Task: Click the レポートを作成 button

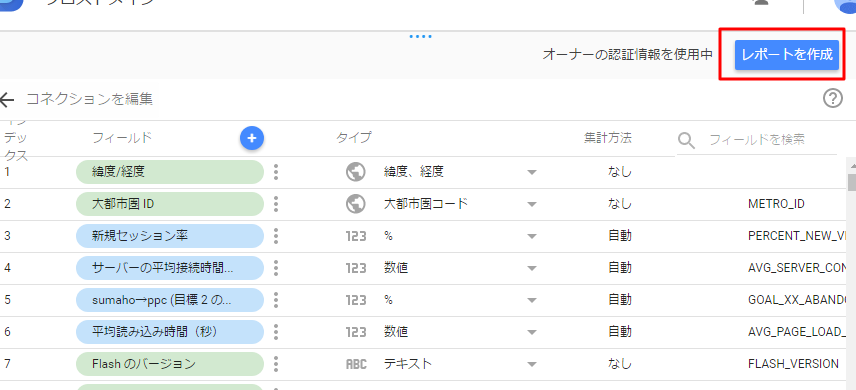Action: click(x=787, y=55)
